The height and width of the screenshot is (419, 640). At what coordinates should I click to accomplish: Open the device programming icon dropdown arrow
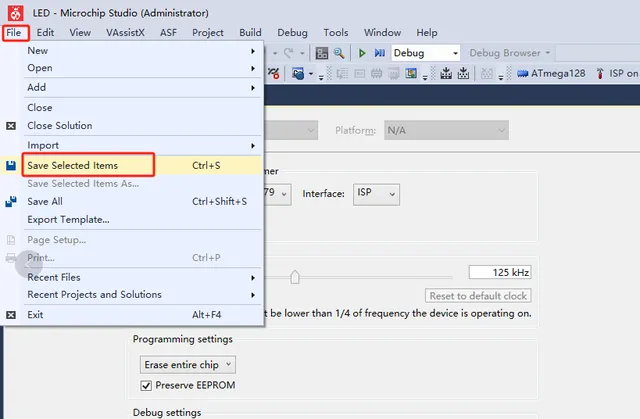[311, 74]
